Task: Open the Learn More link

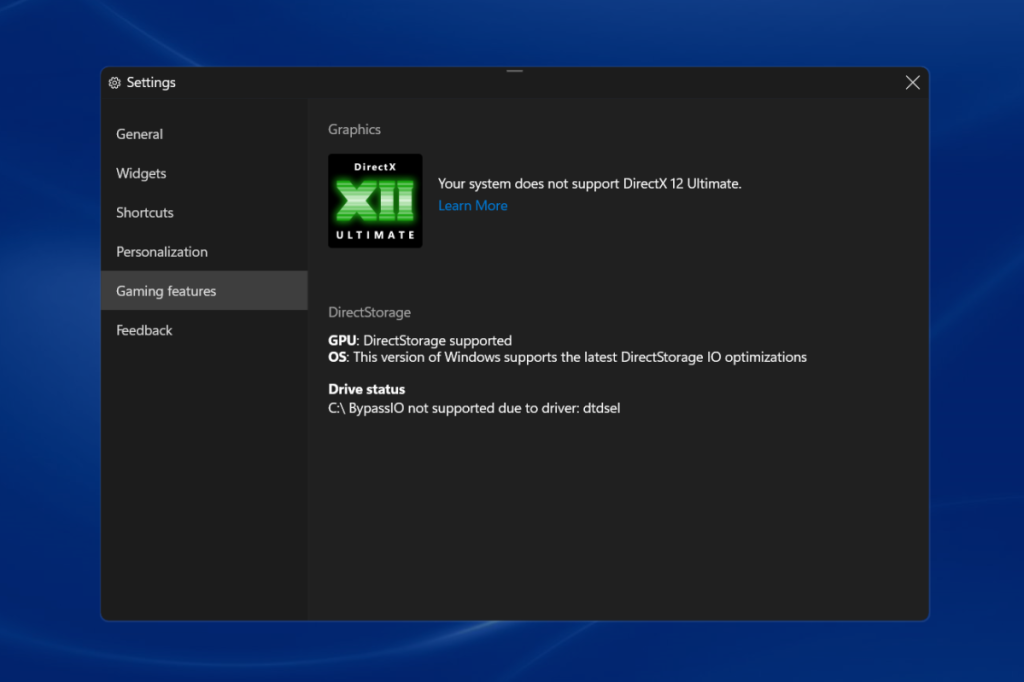Action: pyautogui.click(x=472, y=205)
